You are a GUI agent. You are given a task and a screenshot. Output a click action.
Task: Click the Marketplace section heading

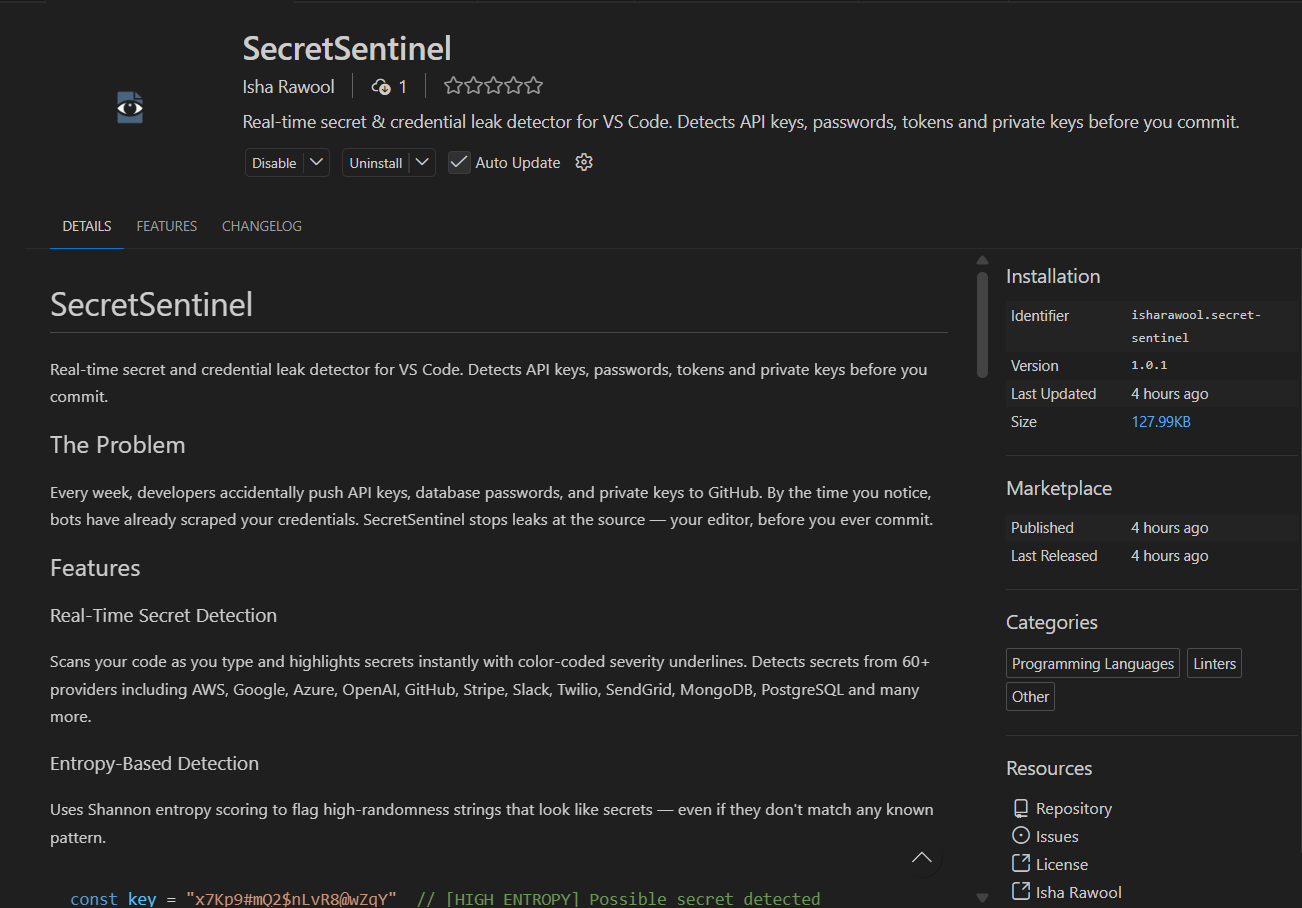tap(1059, 489)
